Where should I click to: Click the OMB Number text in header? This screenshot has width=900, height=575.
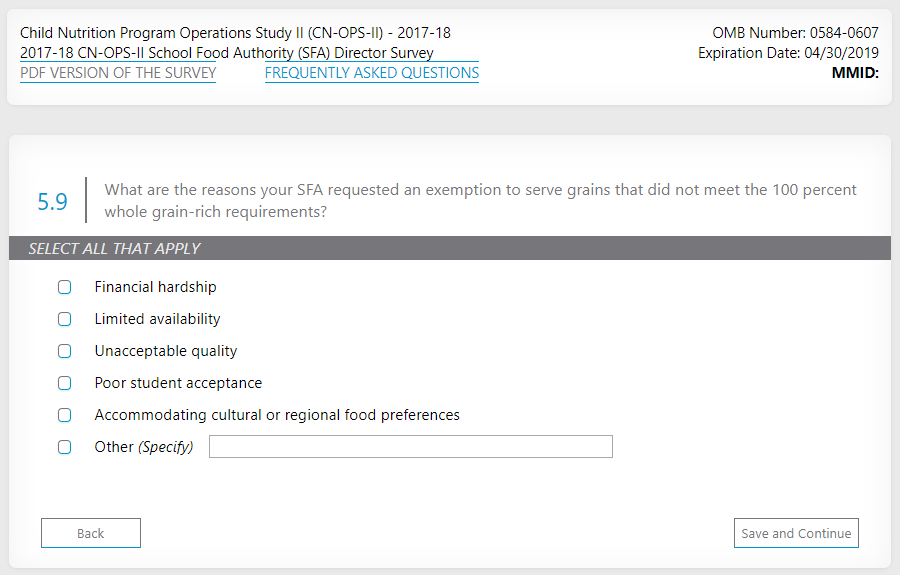coord(795,33)
